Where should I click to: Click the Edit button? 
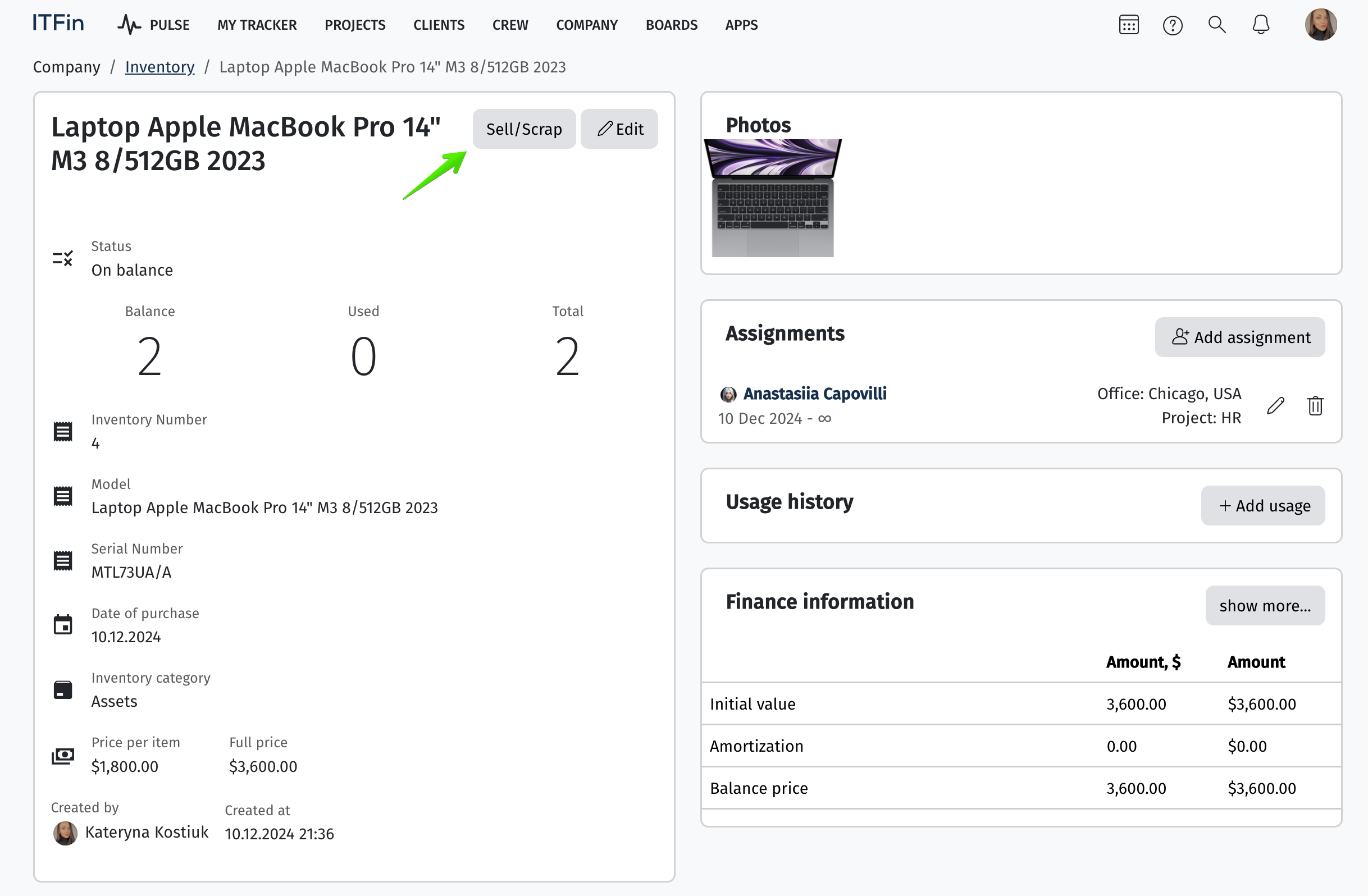(619, 129)
